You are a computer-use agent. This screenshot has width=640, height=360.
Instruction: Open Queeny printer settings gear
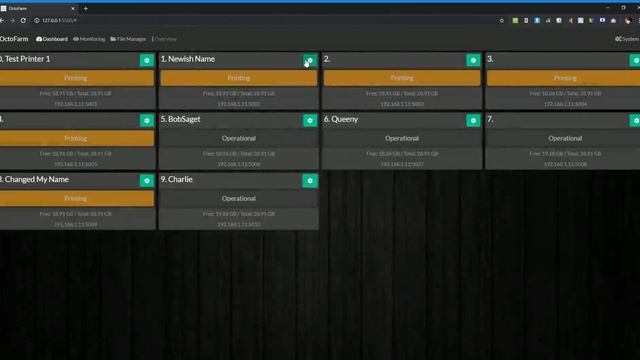point(473,120)
